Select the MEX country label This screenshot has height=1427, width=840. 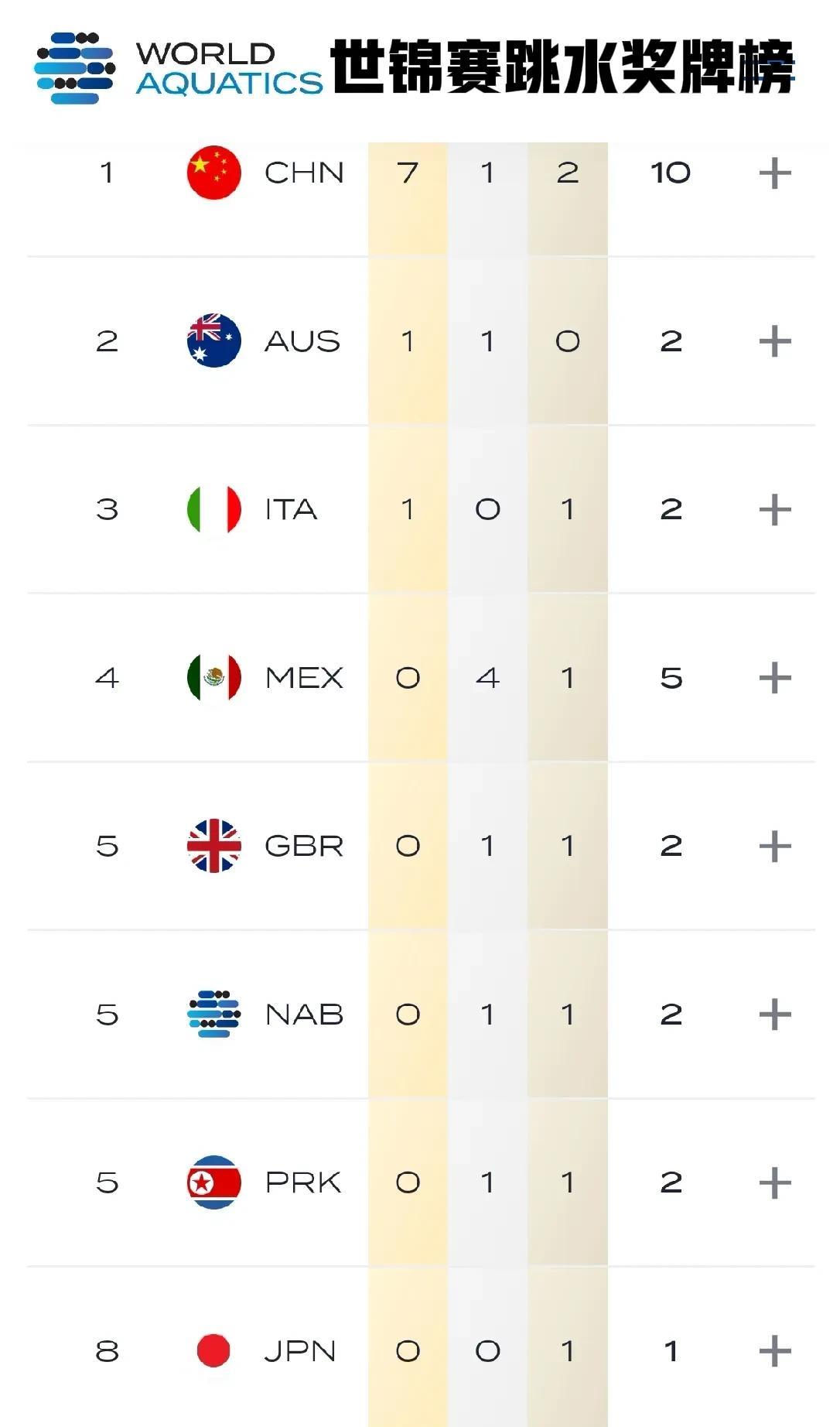304,678
